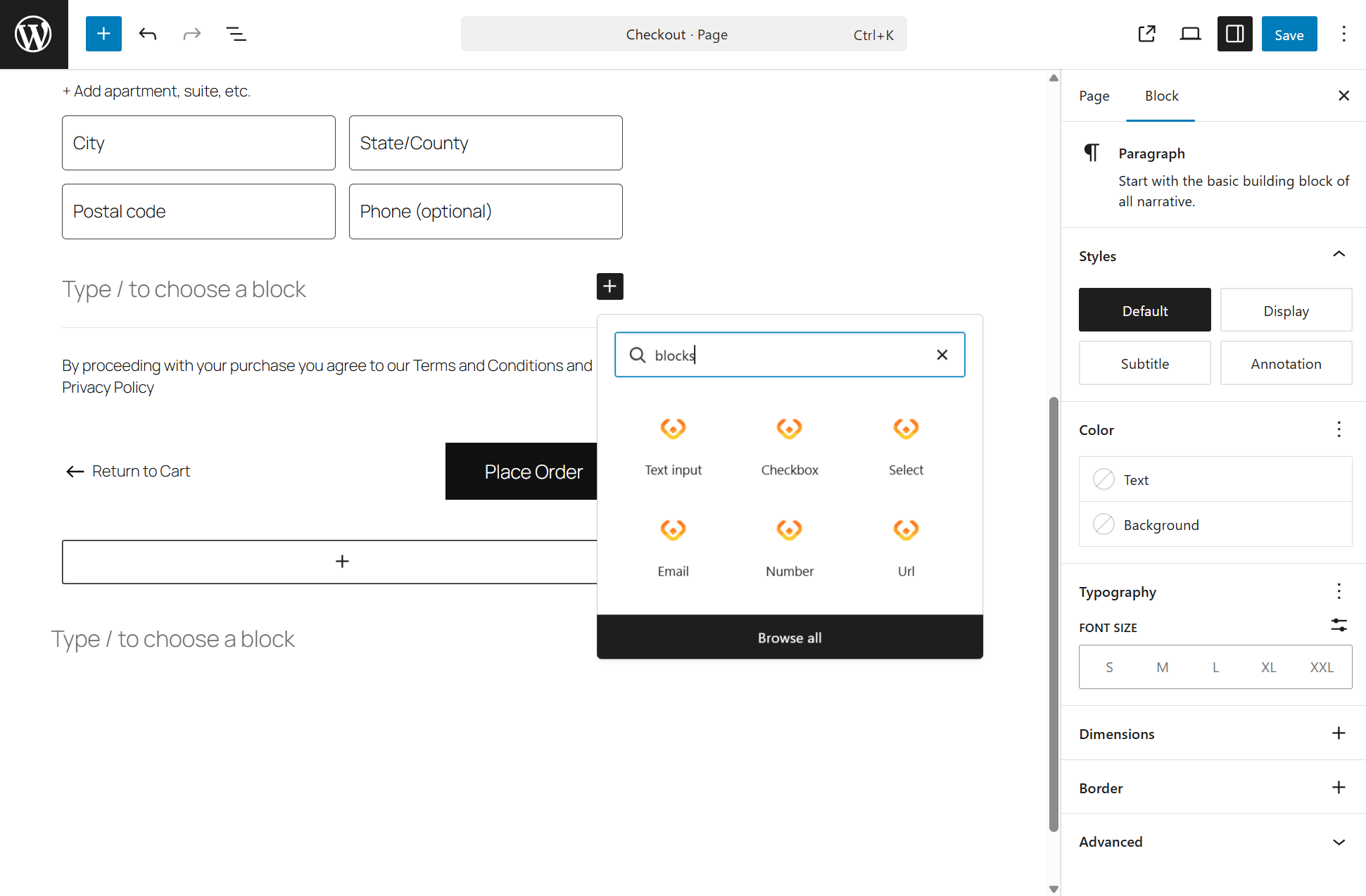The image size is (1366, 896).
Task: Toggle the block inserter plus button
Action: (x=103, y=34)
